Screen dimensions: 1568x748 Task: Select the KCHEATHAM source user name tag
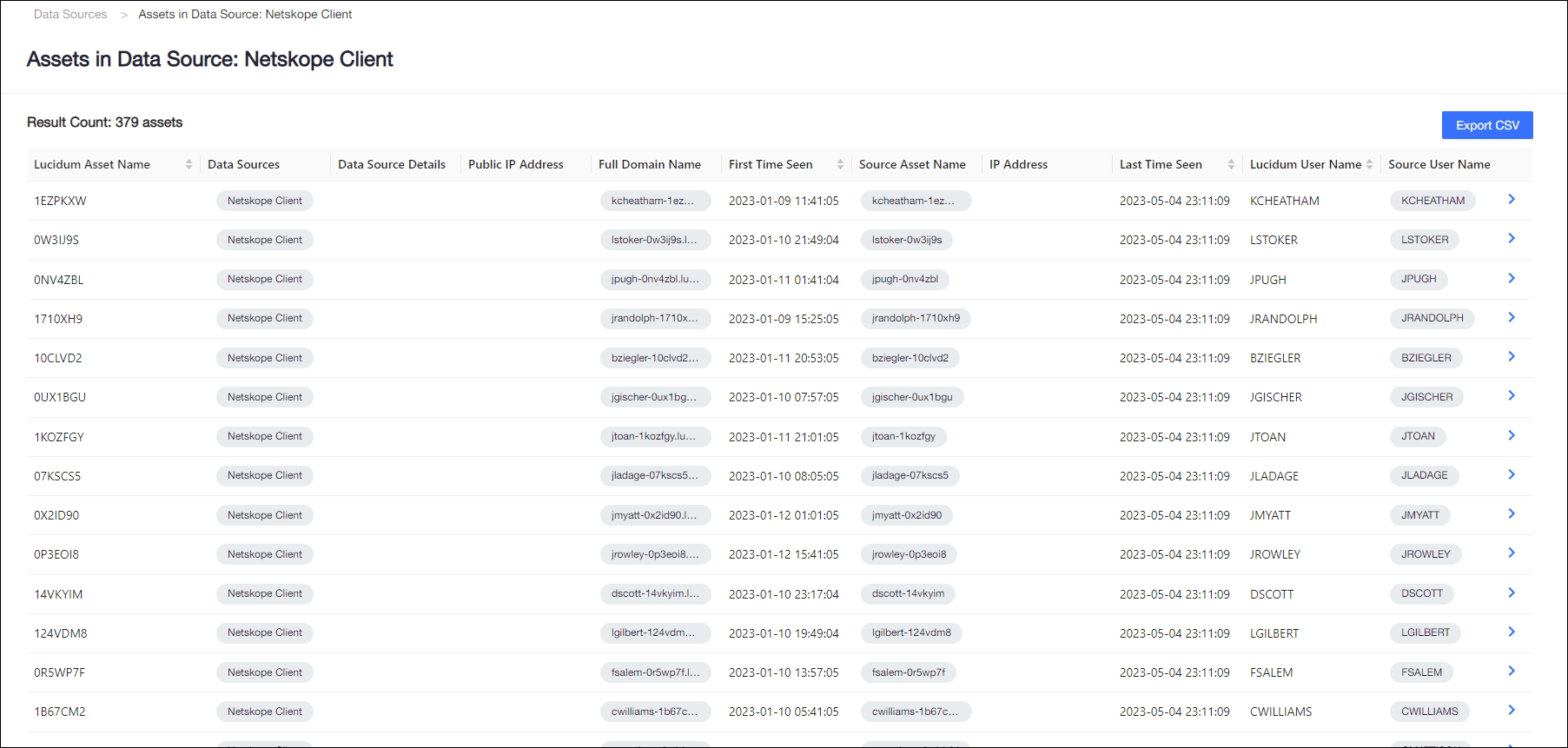1432,201
